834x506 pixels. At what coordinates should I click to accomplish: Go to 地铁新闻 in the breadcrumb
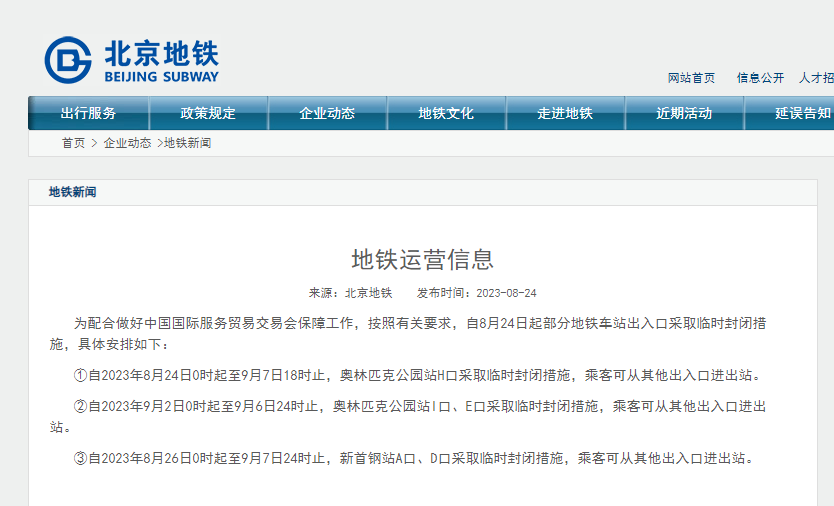coord(188,143)
